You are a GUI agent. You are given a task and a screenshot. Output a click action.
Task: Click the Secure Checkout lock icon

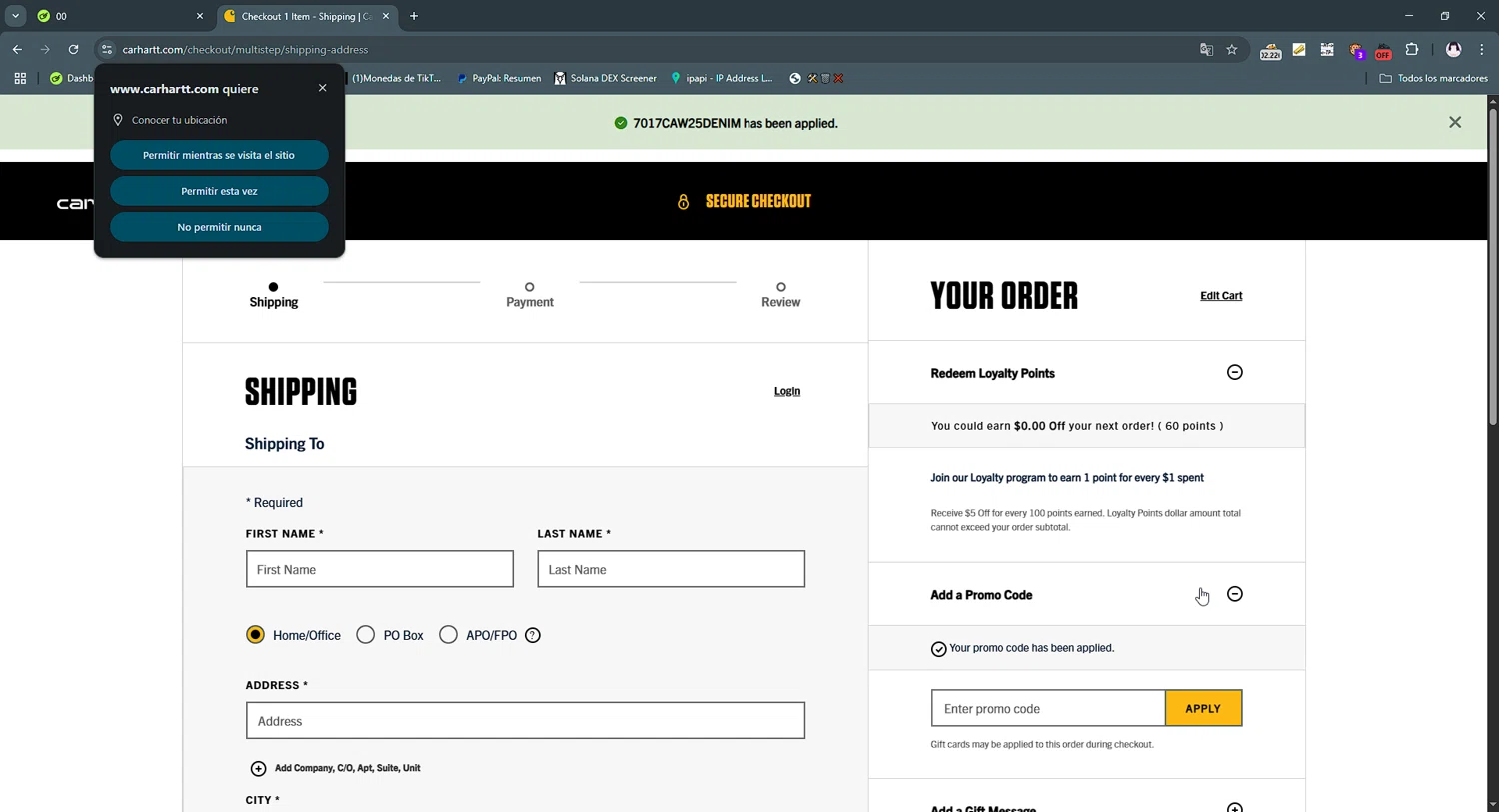pyautogui.click(x=683, y=202)
